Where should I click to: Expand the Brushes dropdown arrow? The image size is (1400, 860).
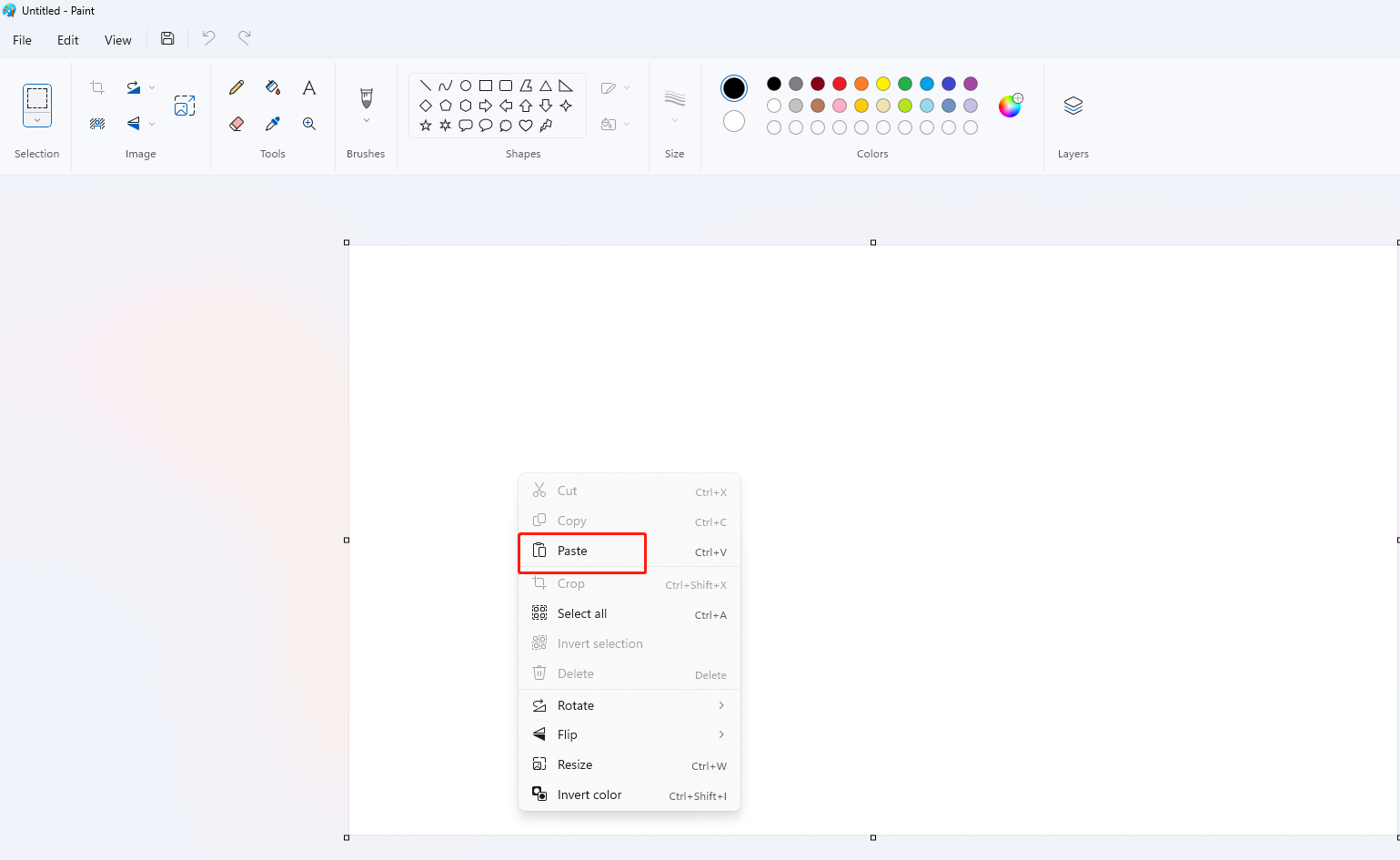click(x=367, y=121)
